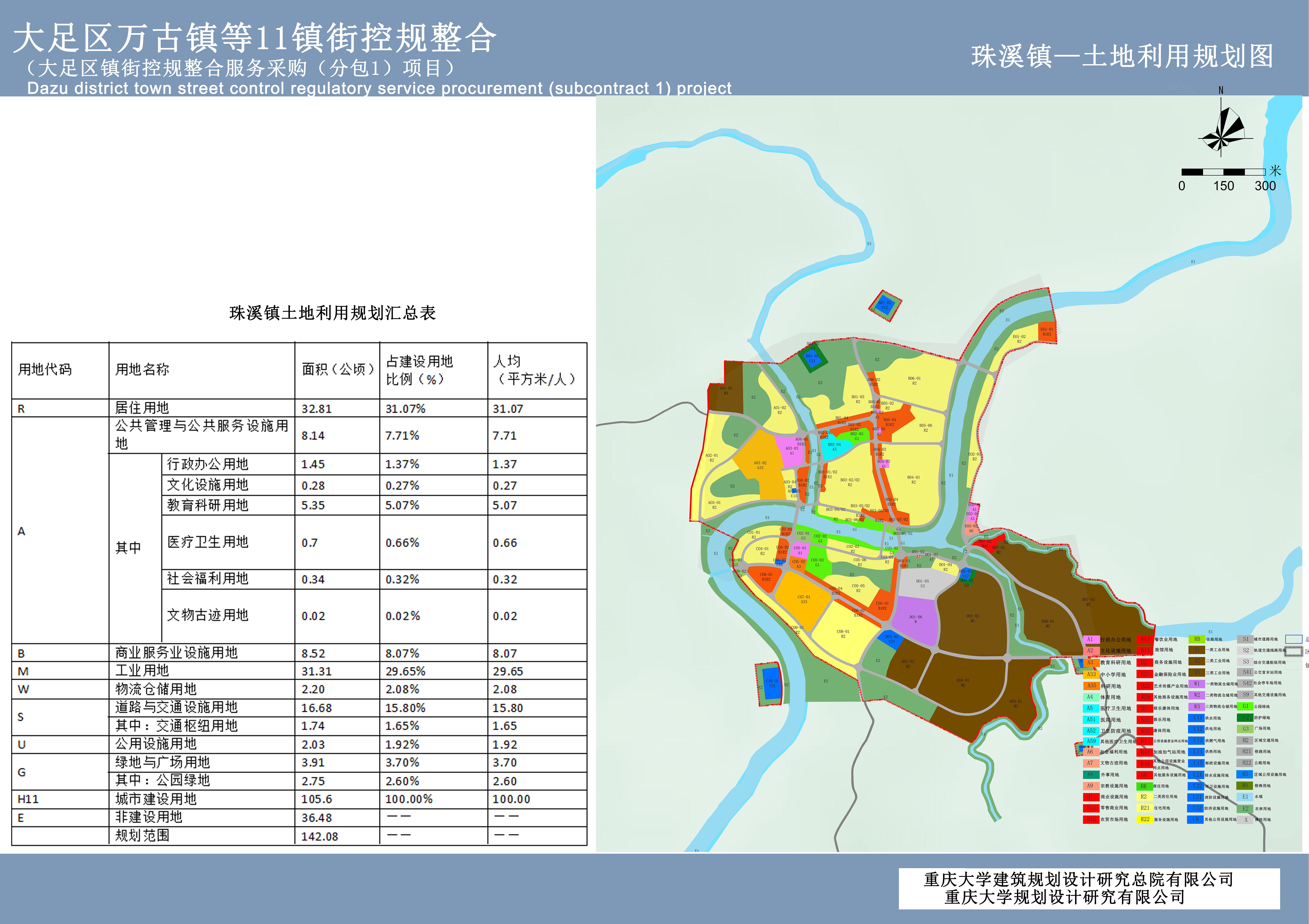Click the G1 公园绿地 bright green swatch

coord(1245,706)
